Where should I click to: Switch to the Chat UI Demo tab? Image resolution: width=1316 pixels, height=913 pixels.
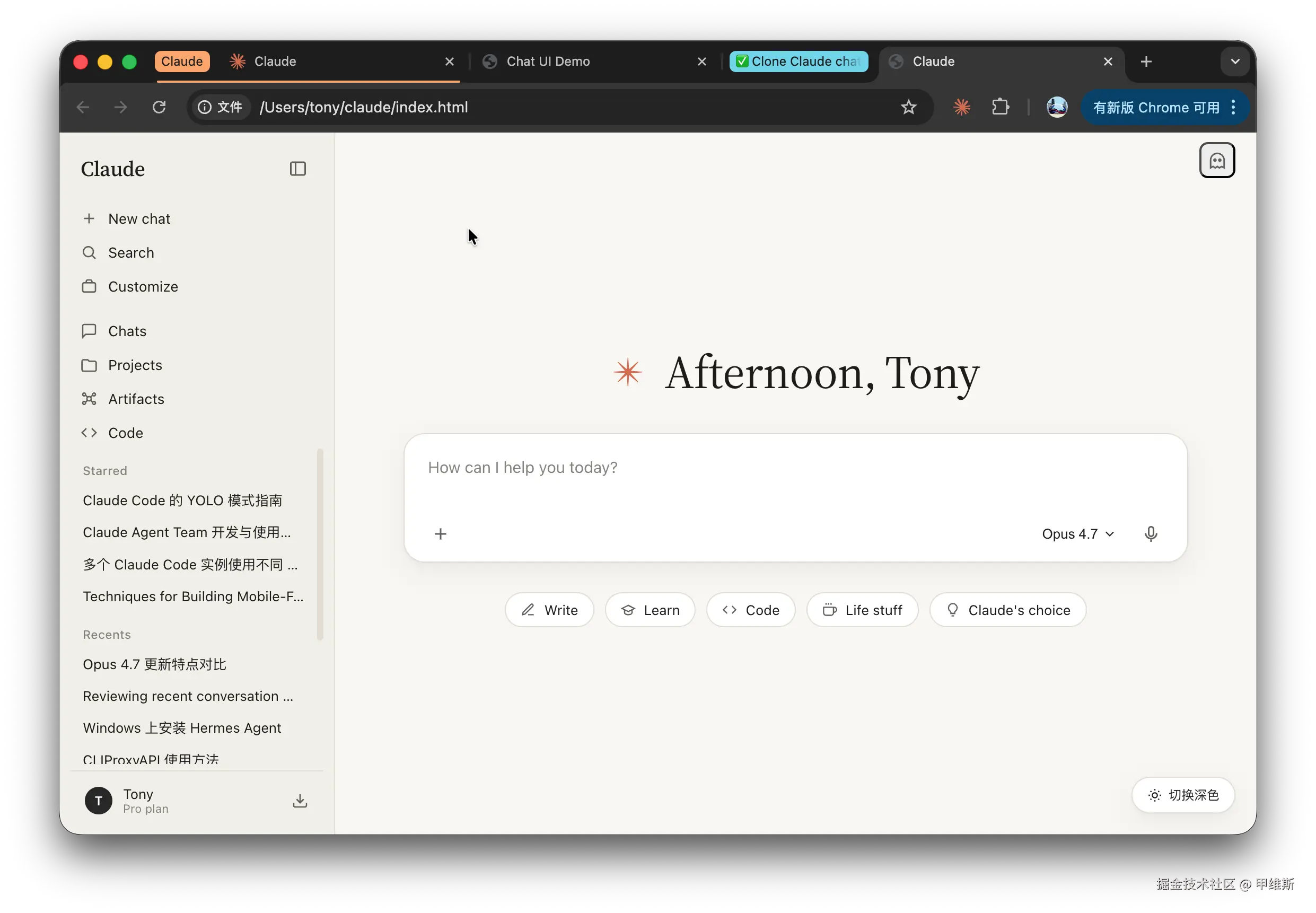[x=547, y=61]
